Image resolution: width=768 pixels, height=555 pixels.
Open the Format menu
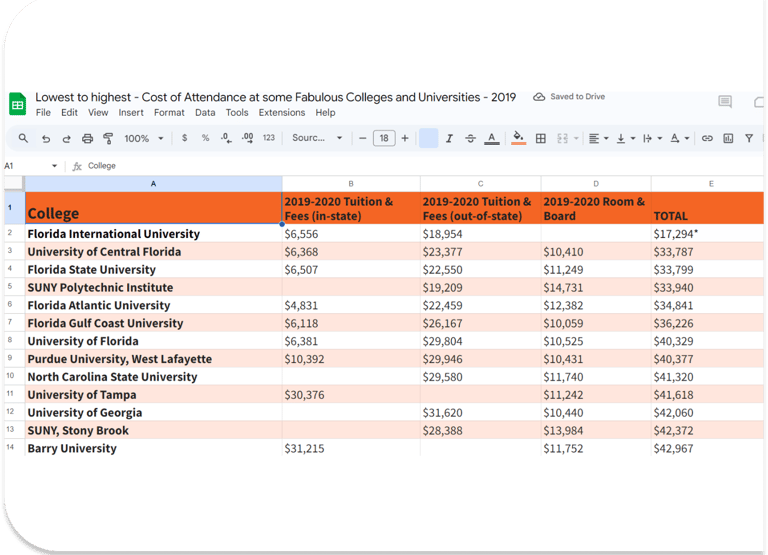click(x=168, y=113)
